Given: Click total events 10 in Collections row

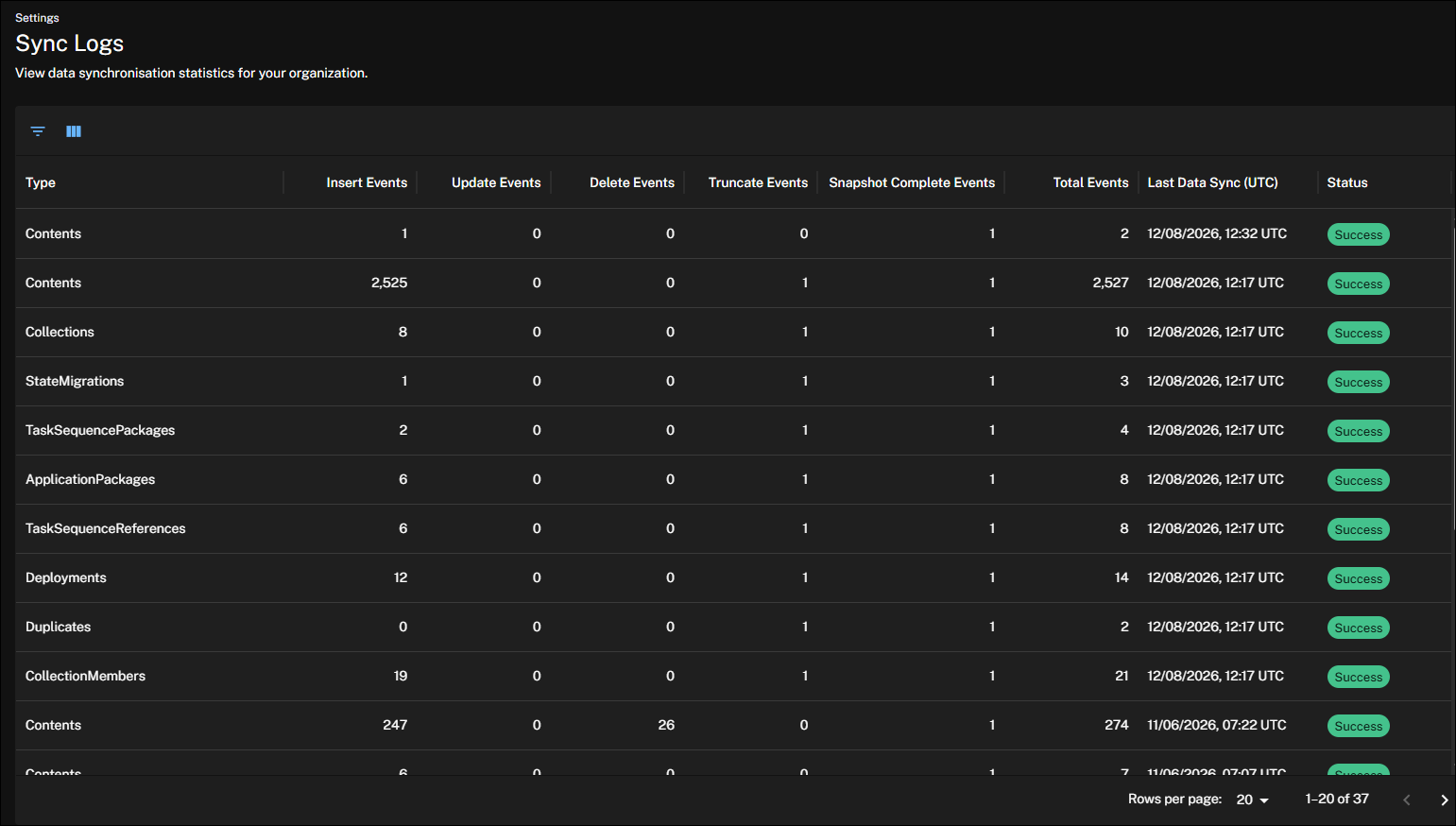Looking at the screenshot, I should (1122, 332).
